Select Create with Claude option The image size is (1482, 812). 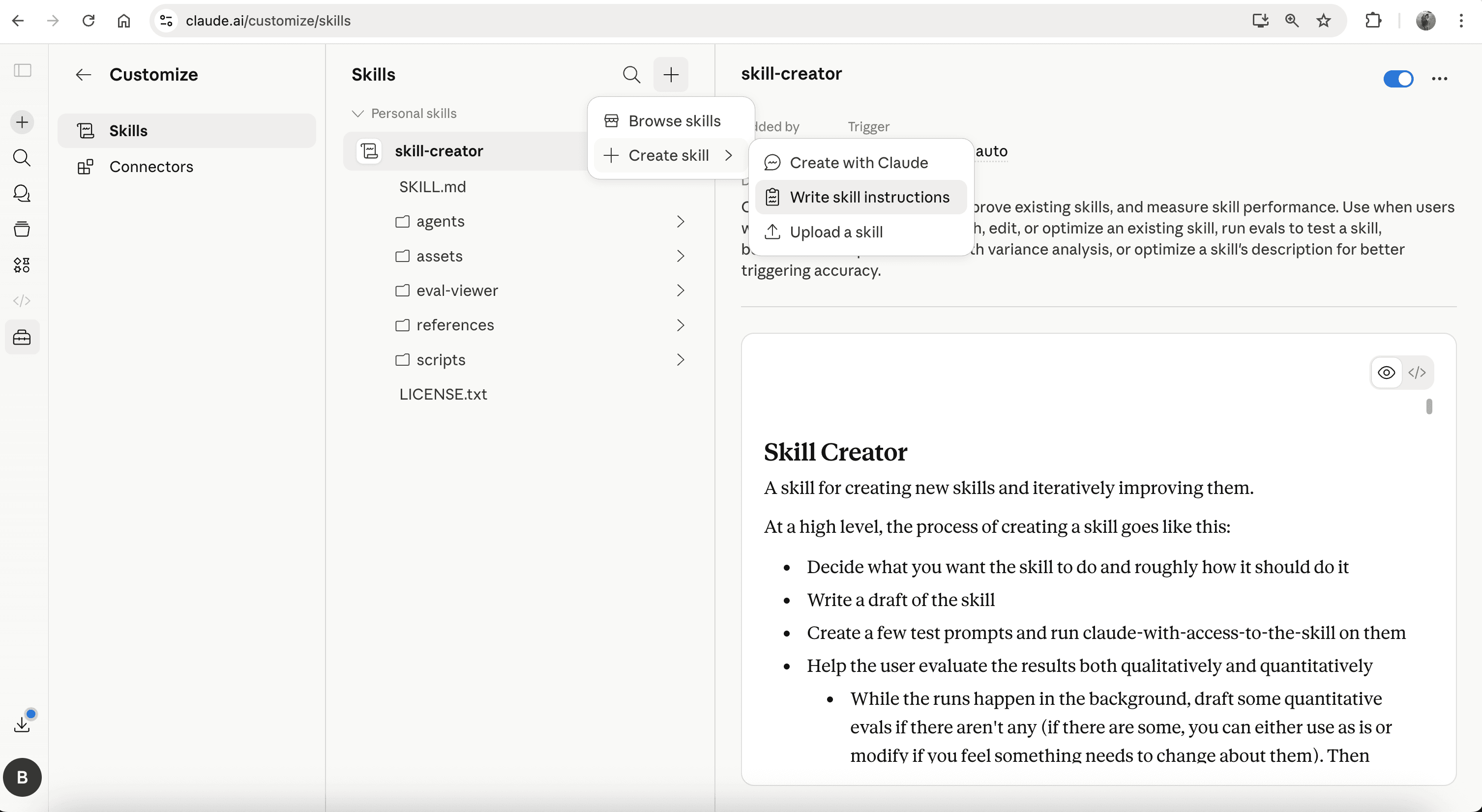(x=860, y=163)
